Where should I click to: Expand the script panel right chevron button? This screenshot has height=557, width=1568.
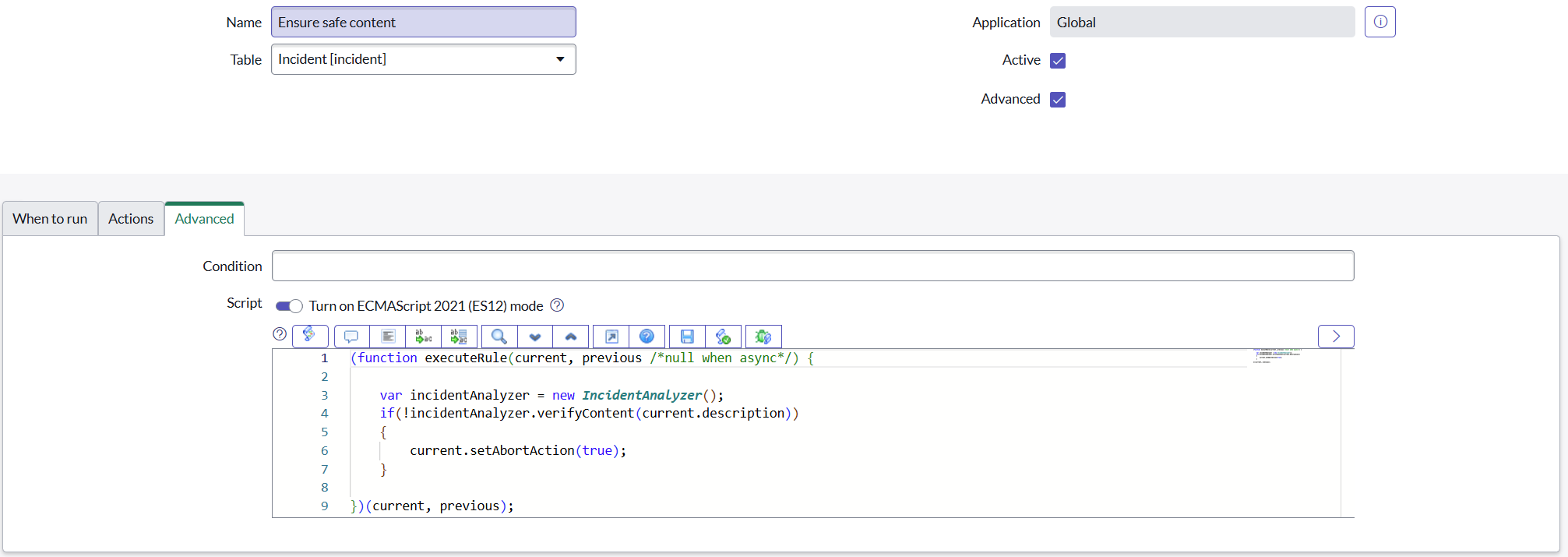1336,337
